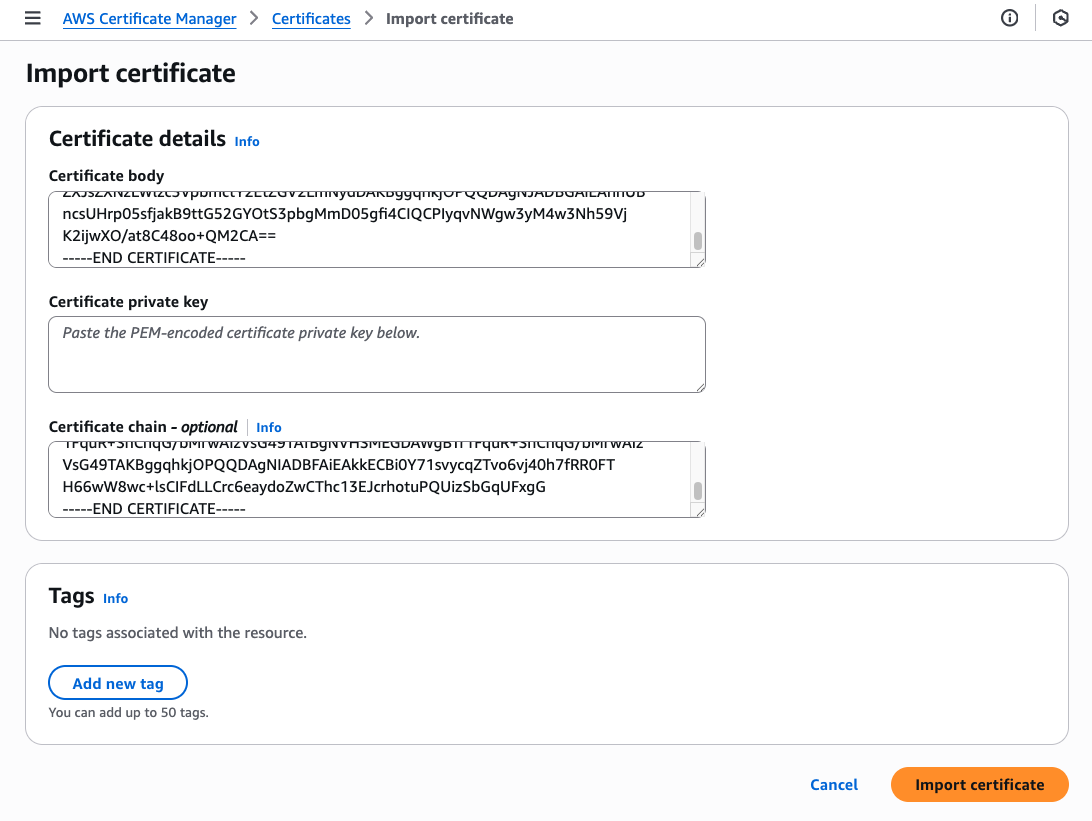
Task: Click the resize grip on Certificate body field
Action: (x=701, y=263)
